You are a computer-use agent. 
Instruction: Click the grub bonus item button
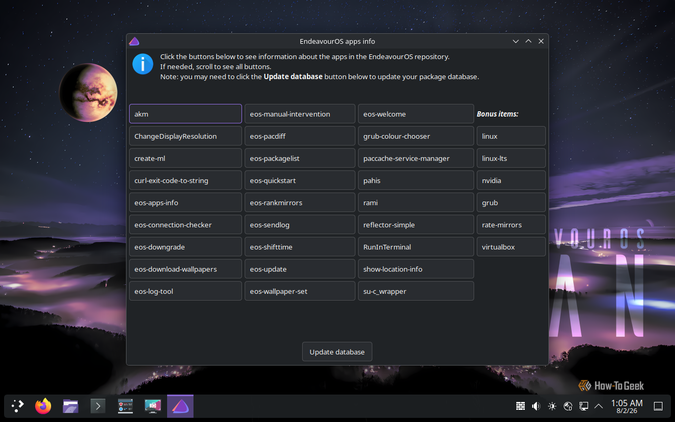(x=511, y=203)
